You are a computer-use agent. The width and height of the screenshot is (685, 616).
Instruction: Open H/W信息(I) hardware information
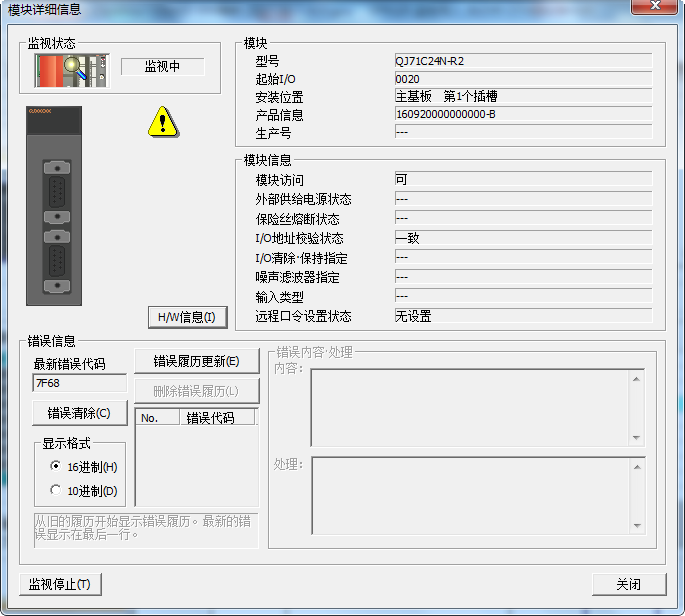click(187, 318)
